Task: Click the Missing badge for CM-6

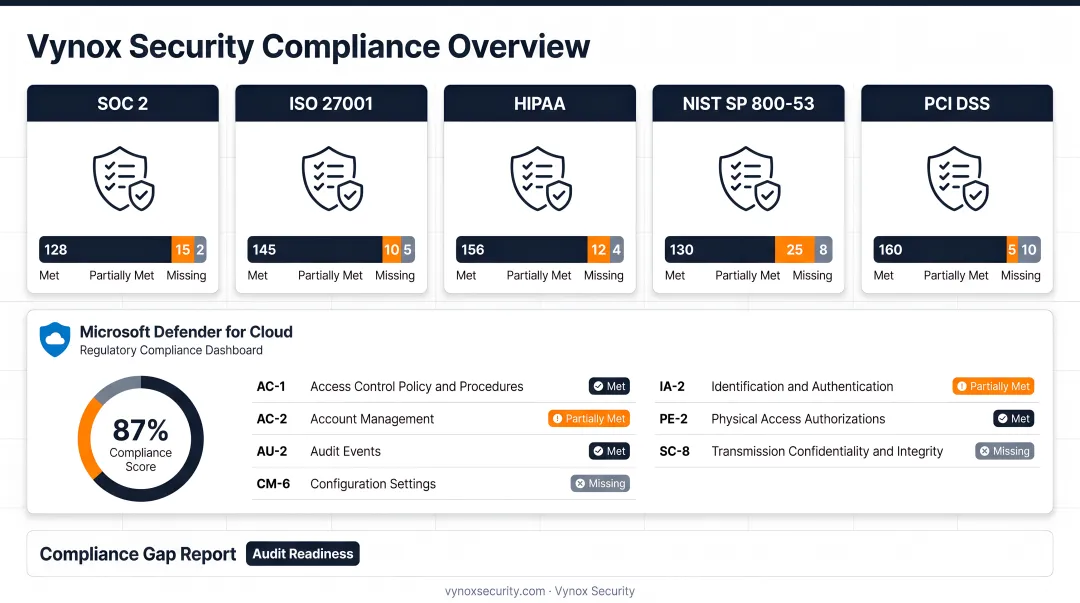Action: click(600, 483)
